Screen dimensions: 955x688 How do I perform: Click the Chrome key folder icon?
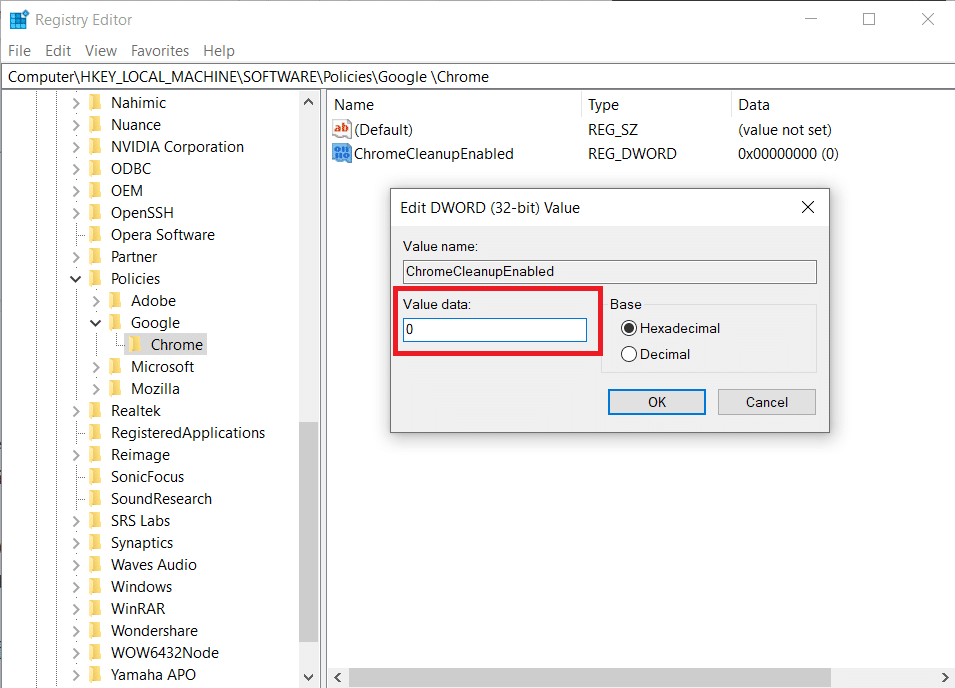click(136, 345)
